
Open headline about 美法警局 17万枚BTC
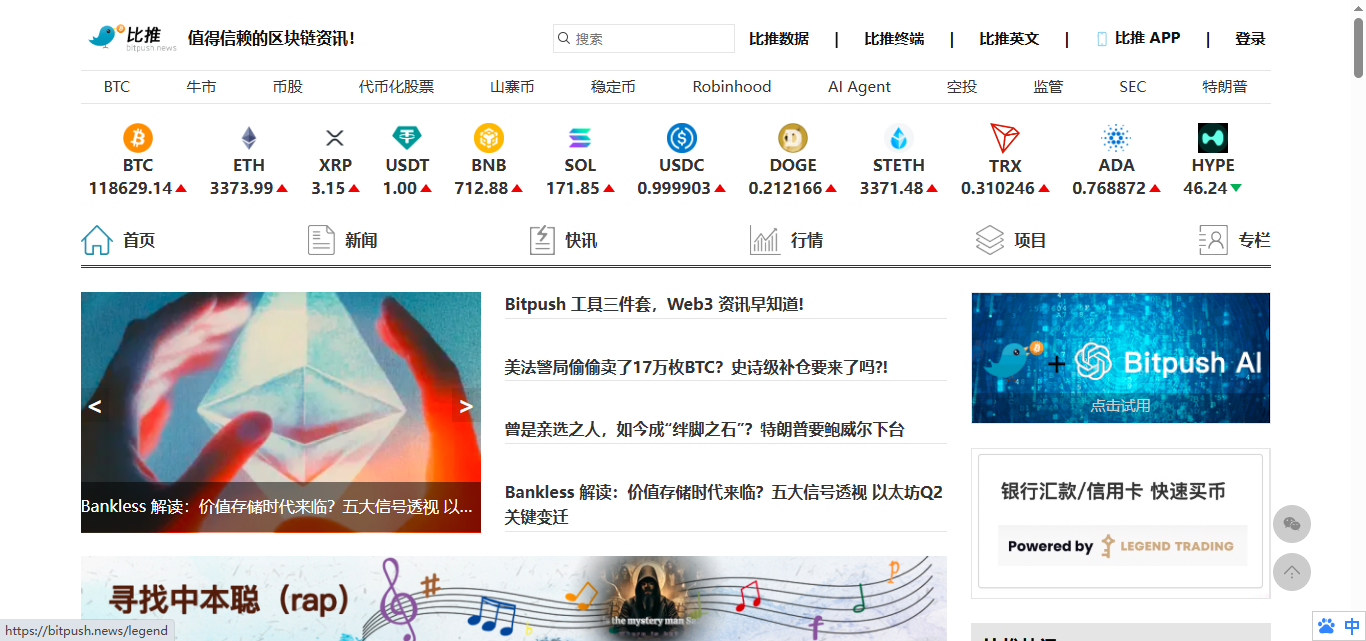696,367
